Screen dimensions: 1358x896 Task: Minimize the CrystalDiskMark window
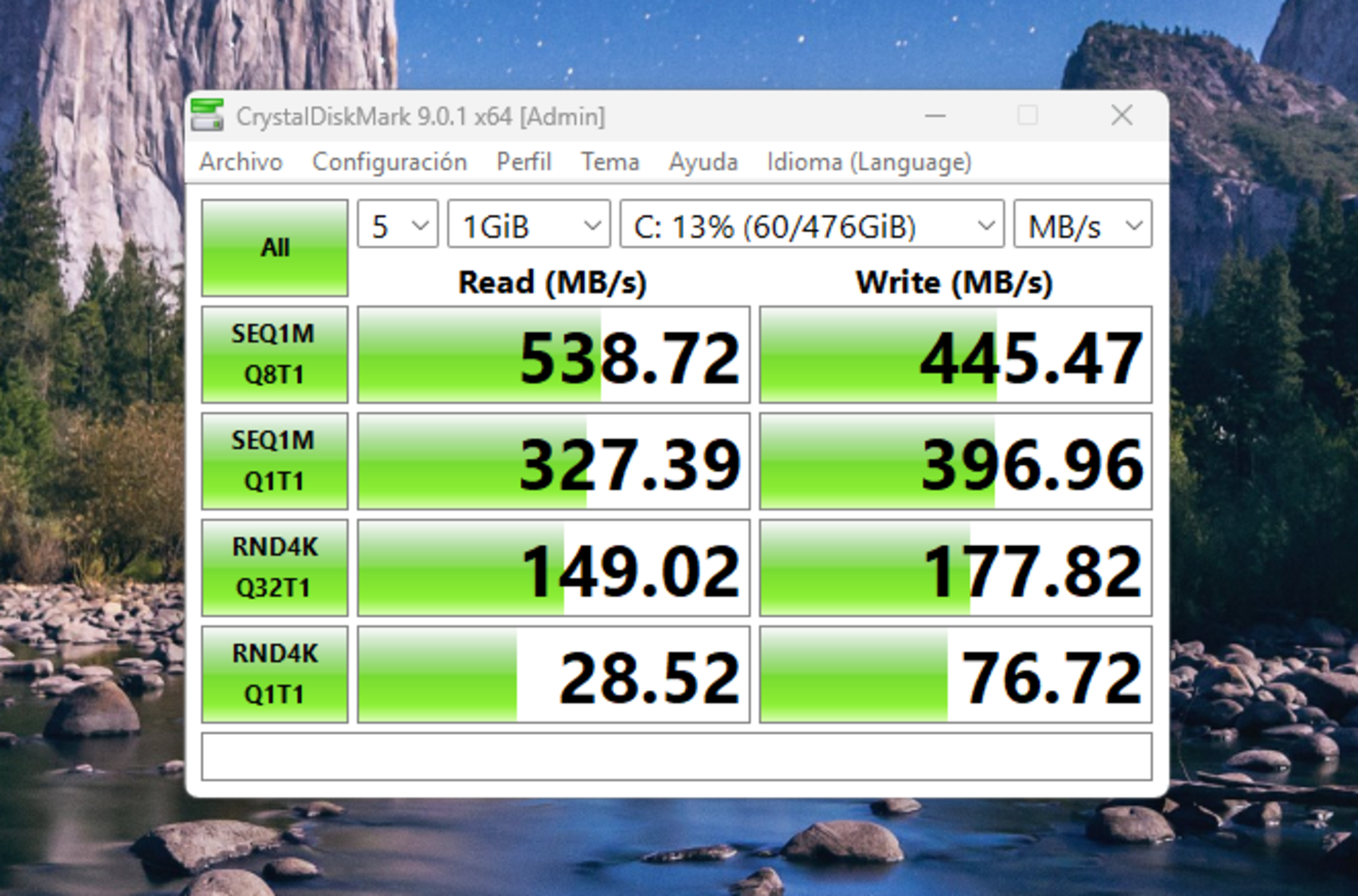coord(935,116)
